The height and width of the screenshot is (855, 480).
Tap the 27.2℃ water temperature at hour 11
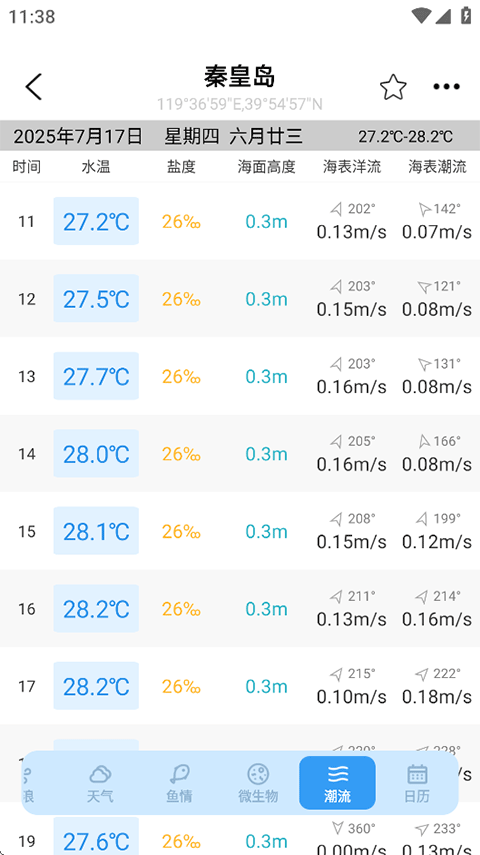pyautogui.click(x=96, y=221)
